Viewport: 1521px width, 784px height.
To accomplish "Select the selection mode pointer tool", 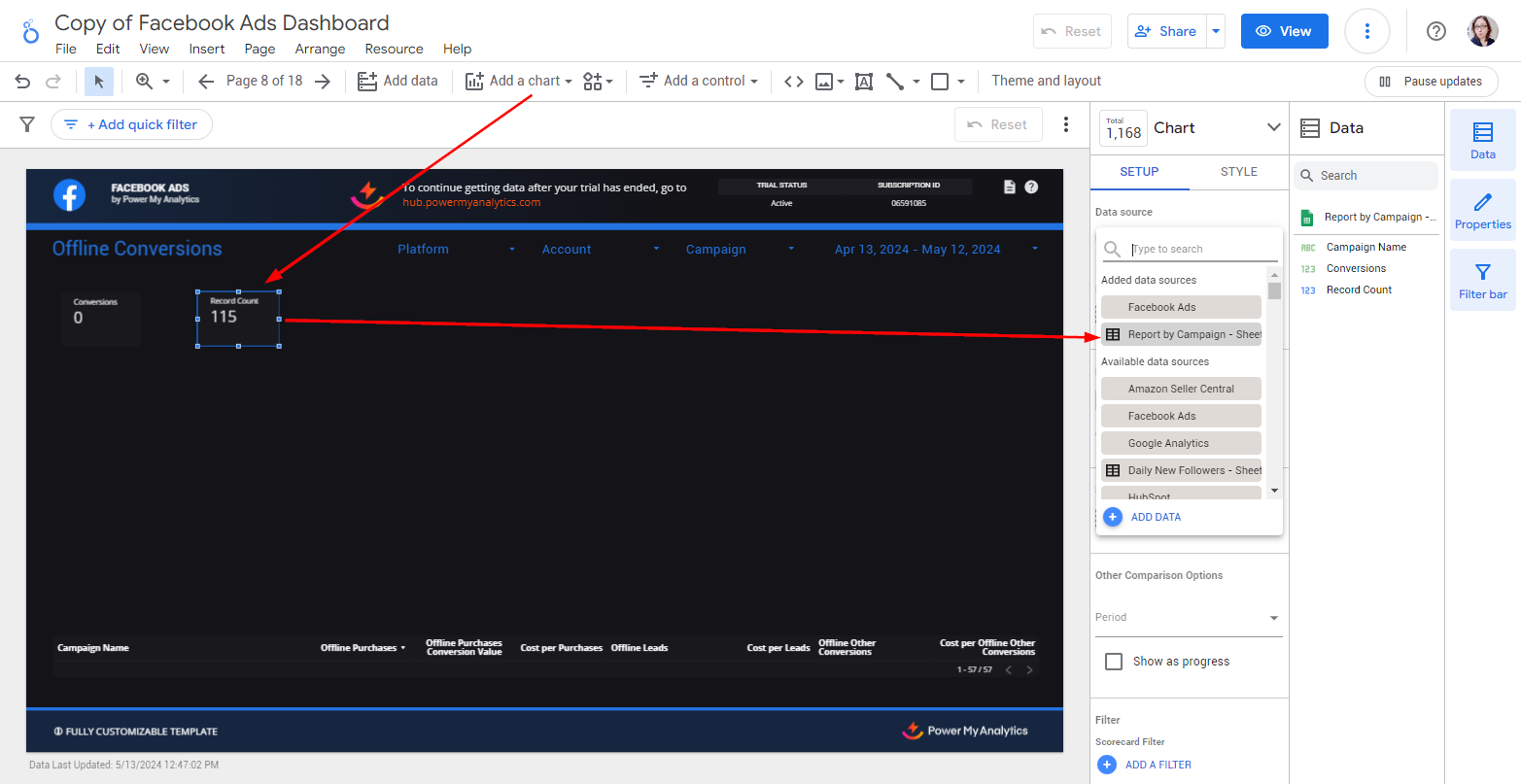I will [x=98, y=82].
